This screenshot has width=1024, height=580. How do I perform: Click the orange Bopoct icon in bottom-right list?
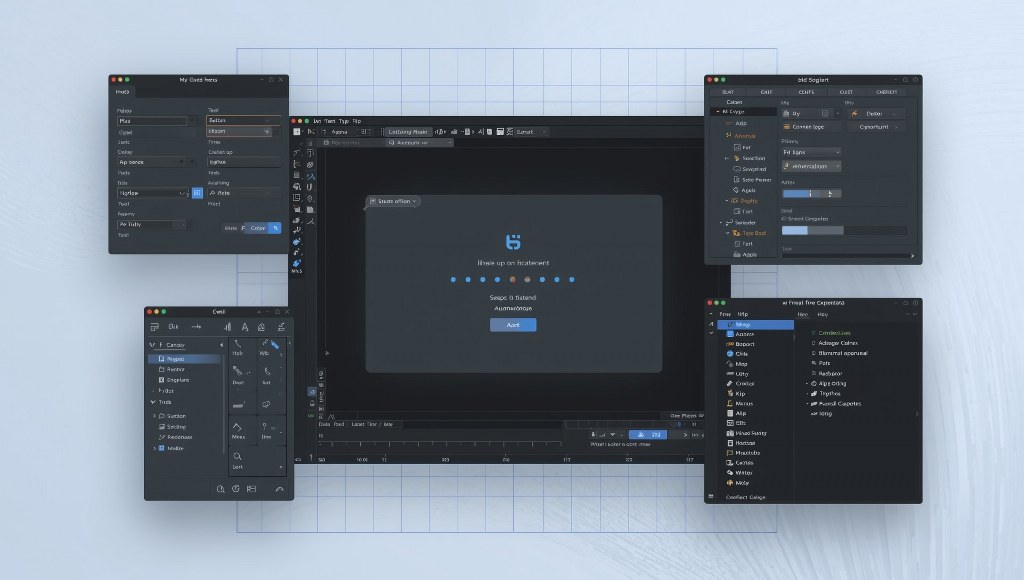click(730, 344)
